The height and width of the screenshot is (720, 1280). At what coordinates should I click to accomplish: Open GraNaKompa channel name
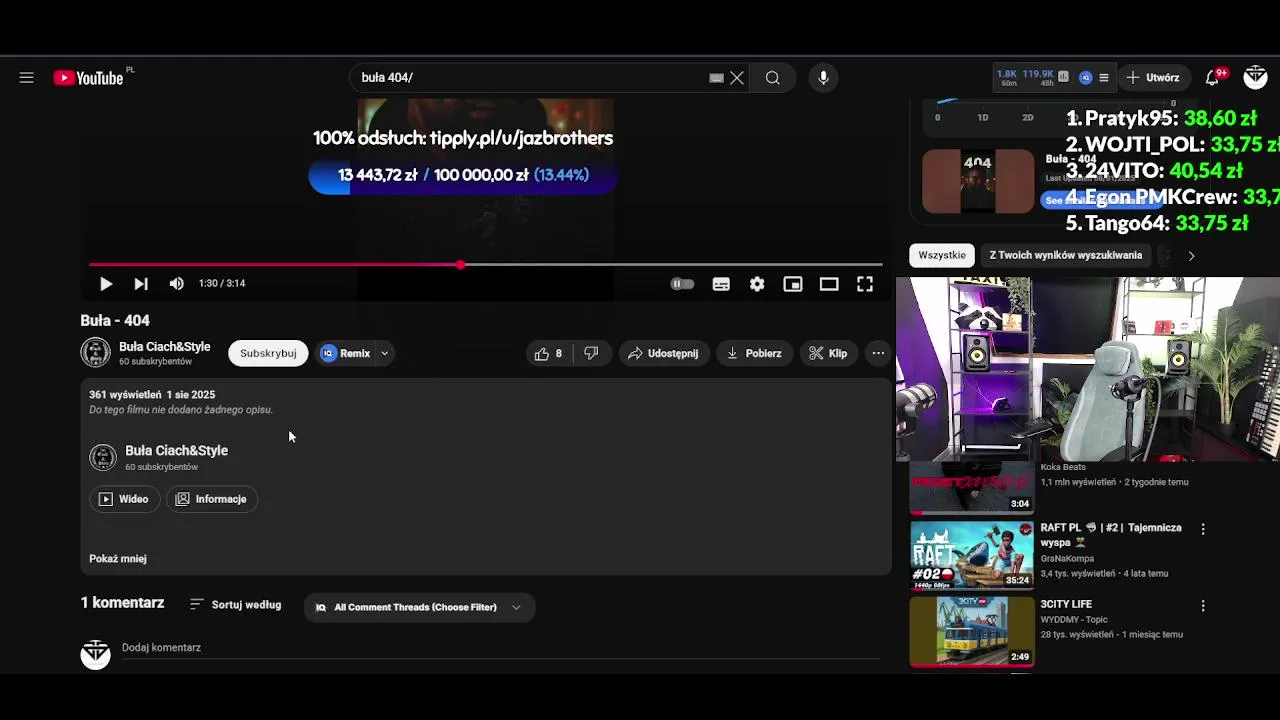tap(1067, 559)
